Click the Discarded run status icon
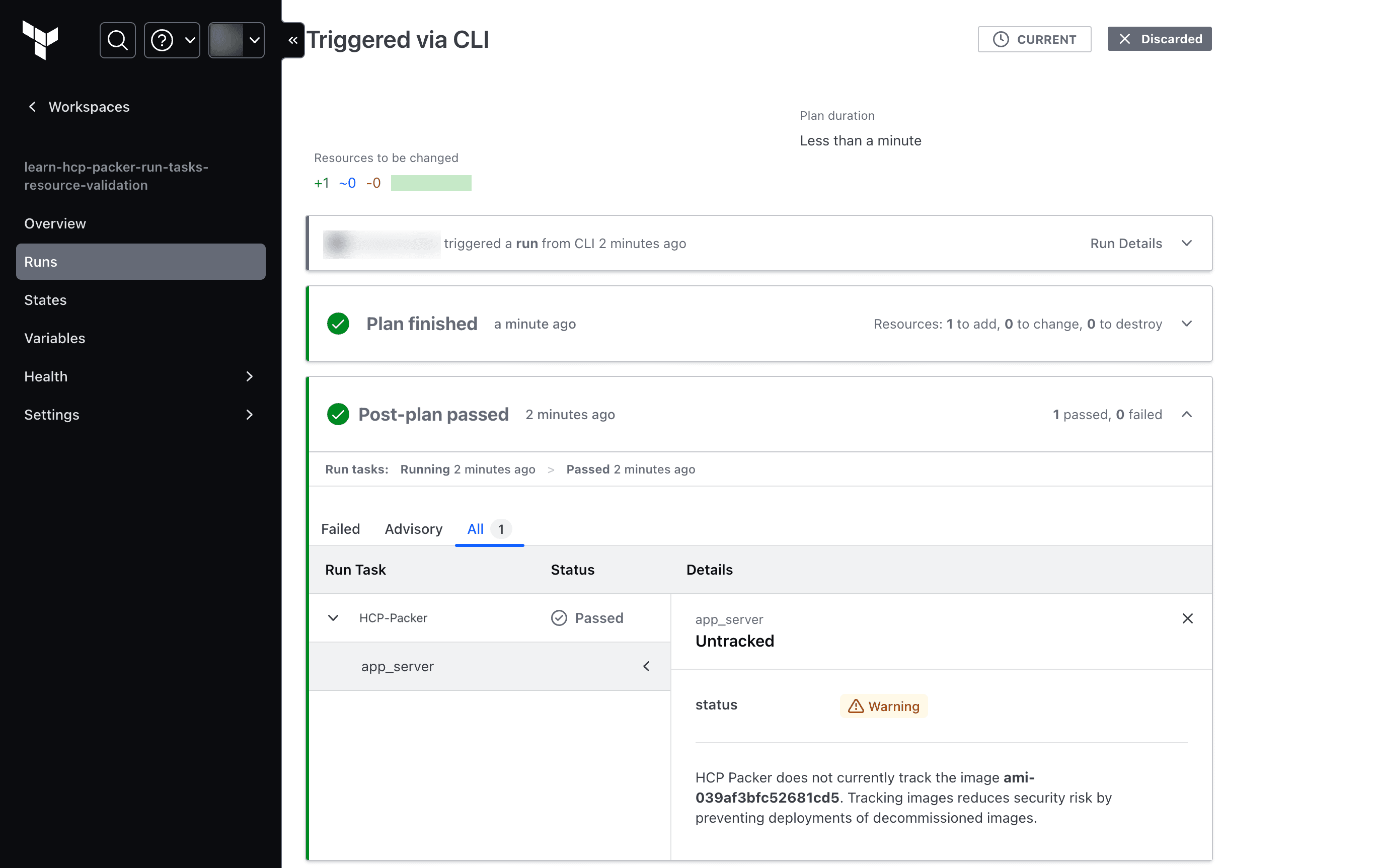Image resolution: width=1375 pixels, height=868 pixels. [x=1124, y=39]
